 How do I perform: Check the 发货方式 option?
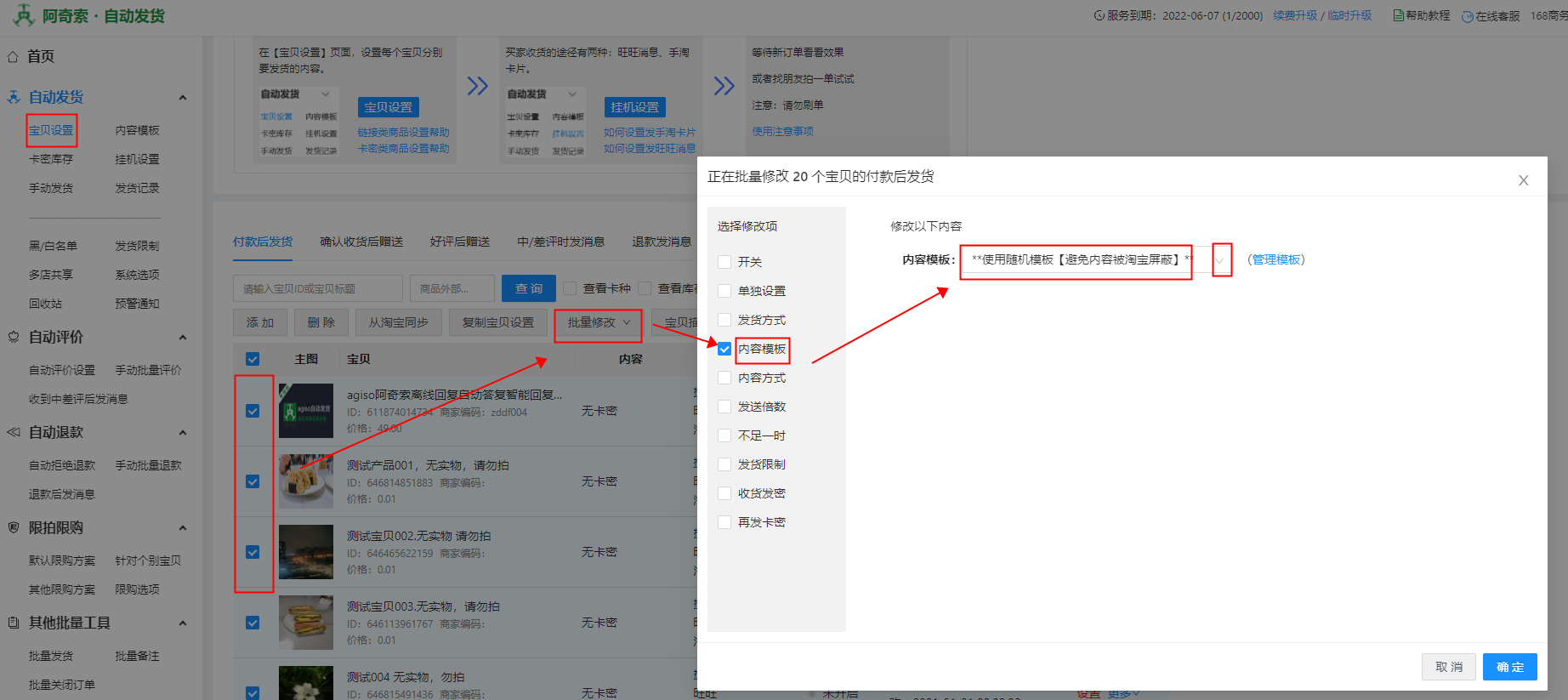click(724, 320)
